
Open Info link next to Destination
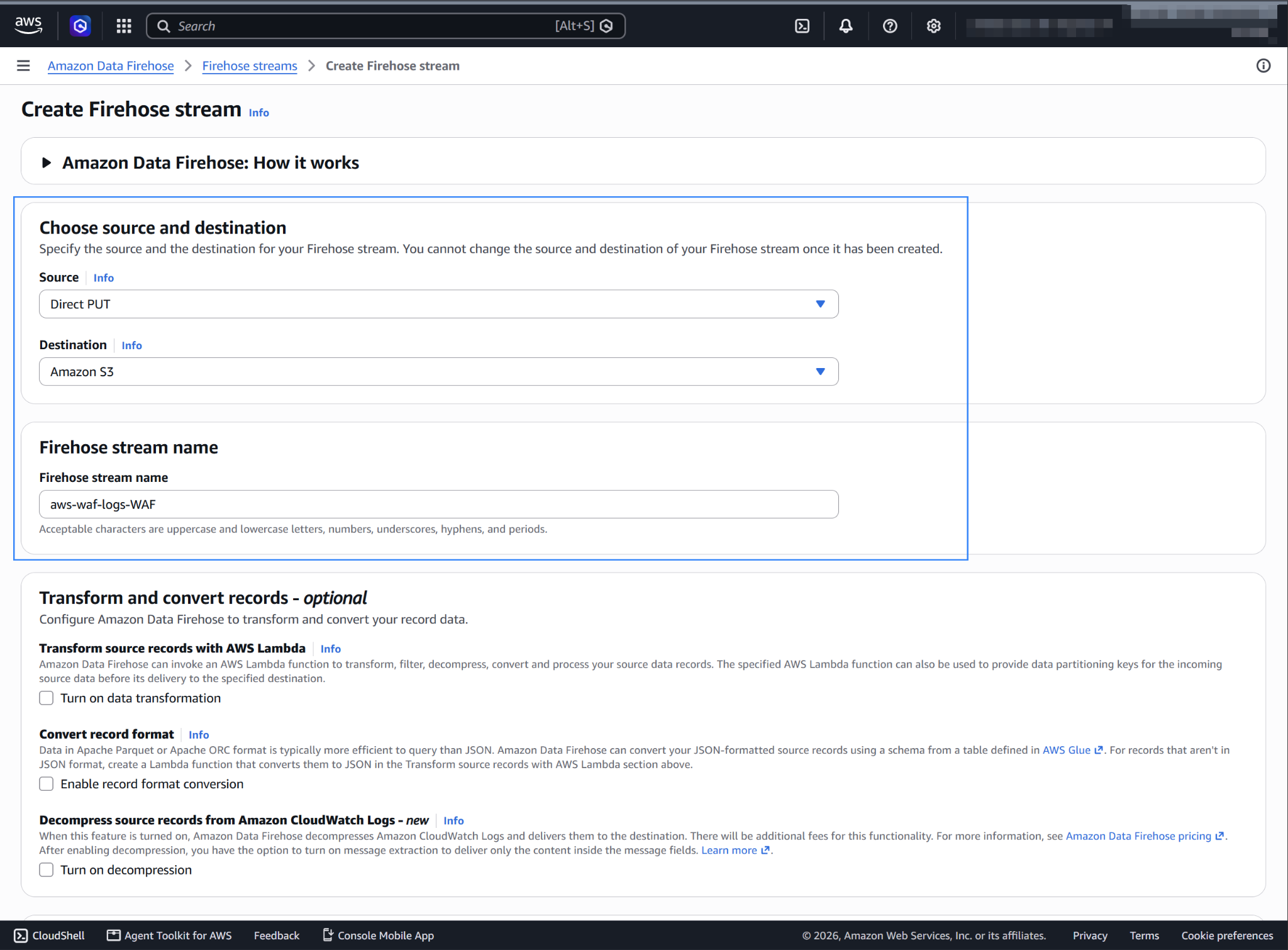pos(132,345)
